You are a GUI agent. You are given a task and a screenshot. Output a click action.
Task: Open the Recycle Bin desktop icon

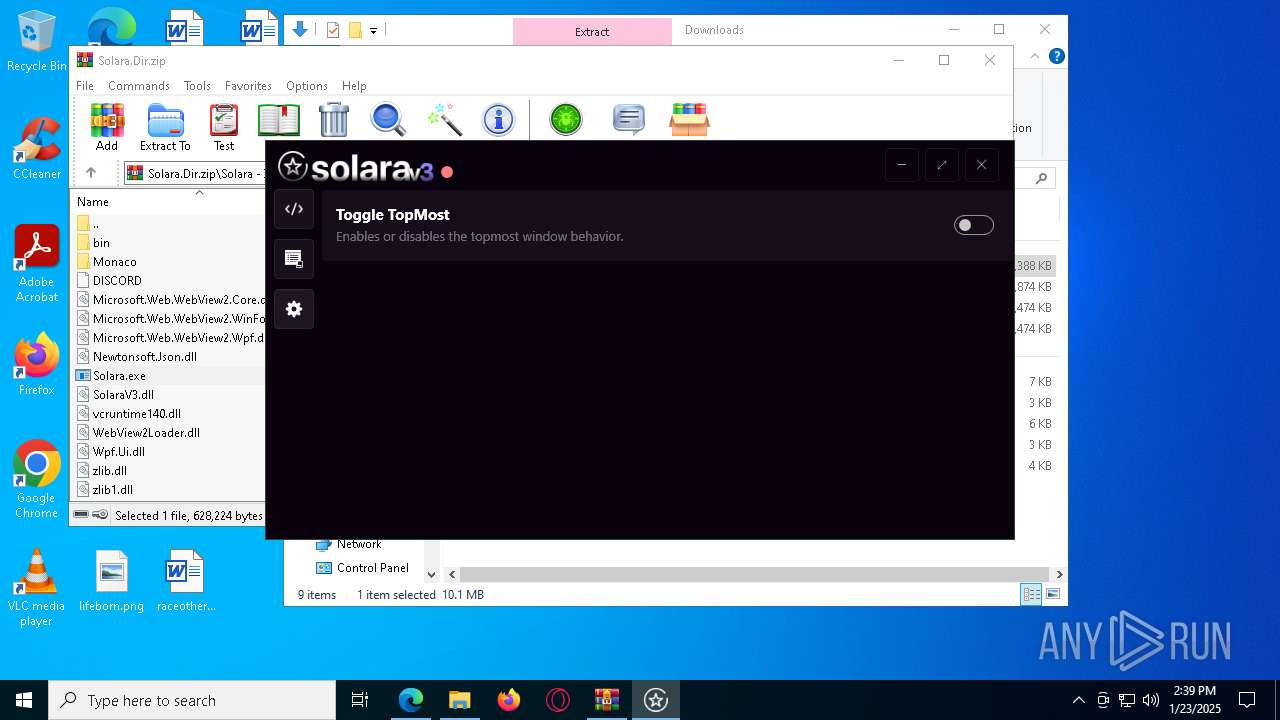coord(36,41)
